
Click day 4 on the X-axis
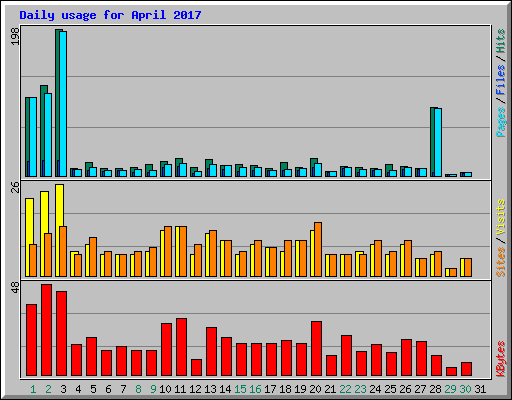[x=78, y=389]
